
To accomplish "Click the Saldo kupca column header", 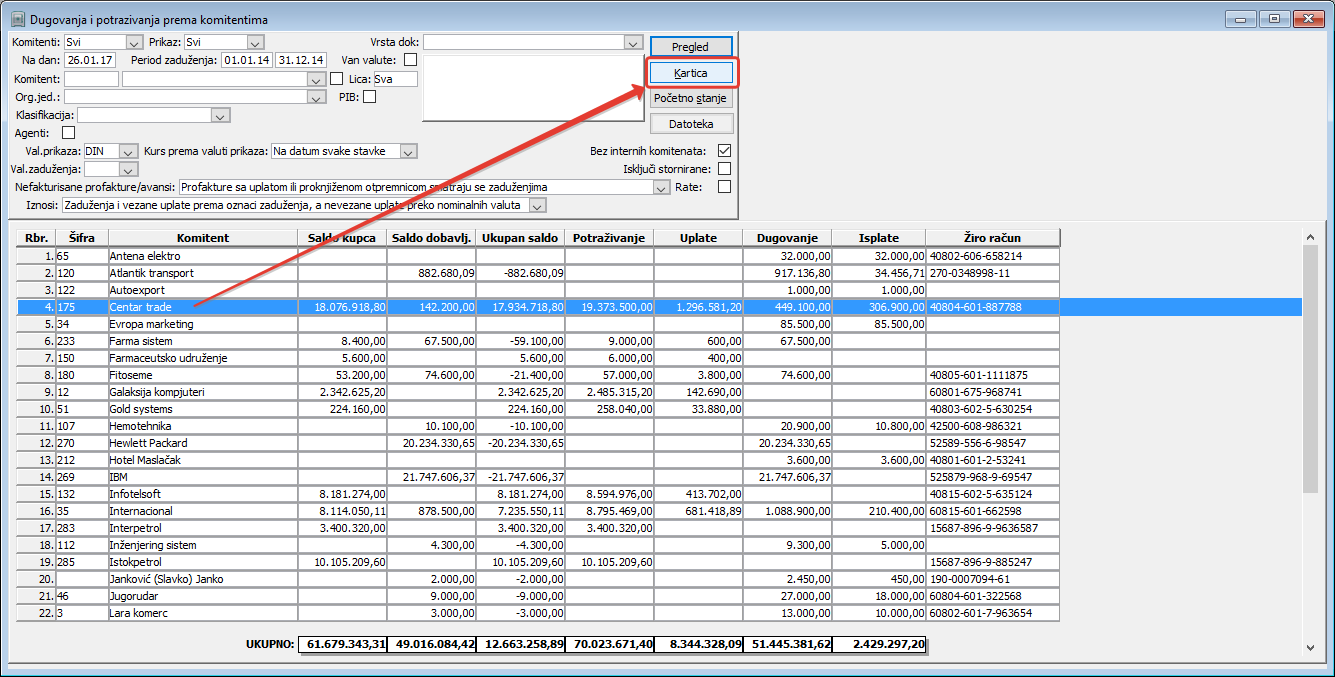I will pyautogui.click(x=343, y=238).
